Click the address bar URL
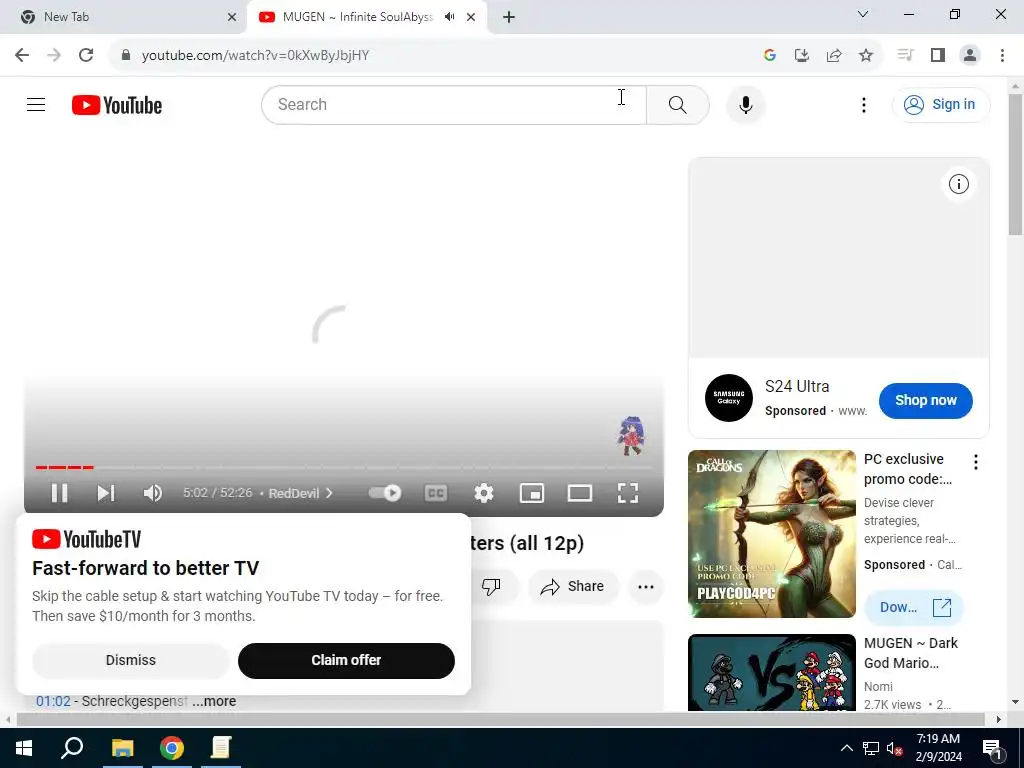 pos(255,56)
